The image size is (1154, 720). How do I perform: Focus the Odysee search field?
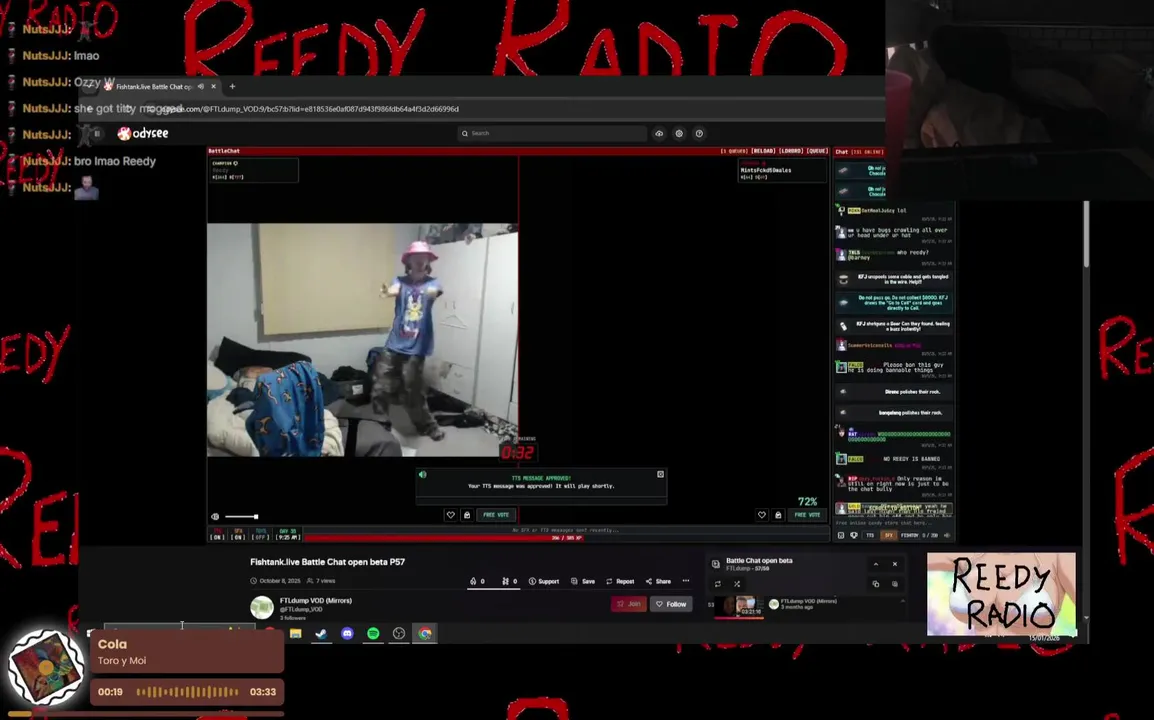[x=552, y=133]
